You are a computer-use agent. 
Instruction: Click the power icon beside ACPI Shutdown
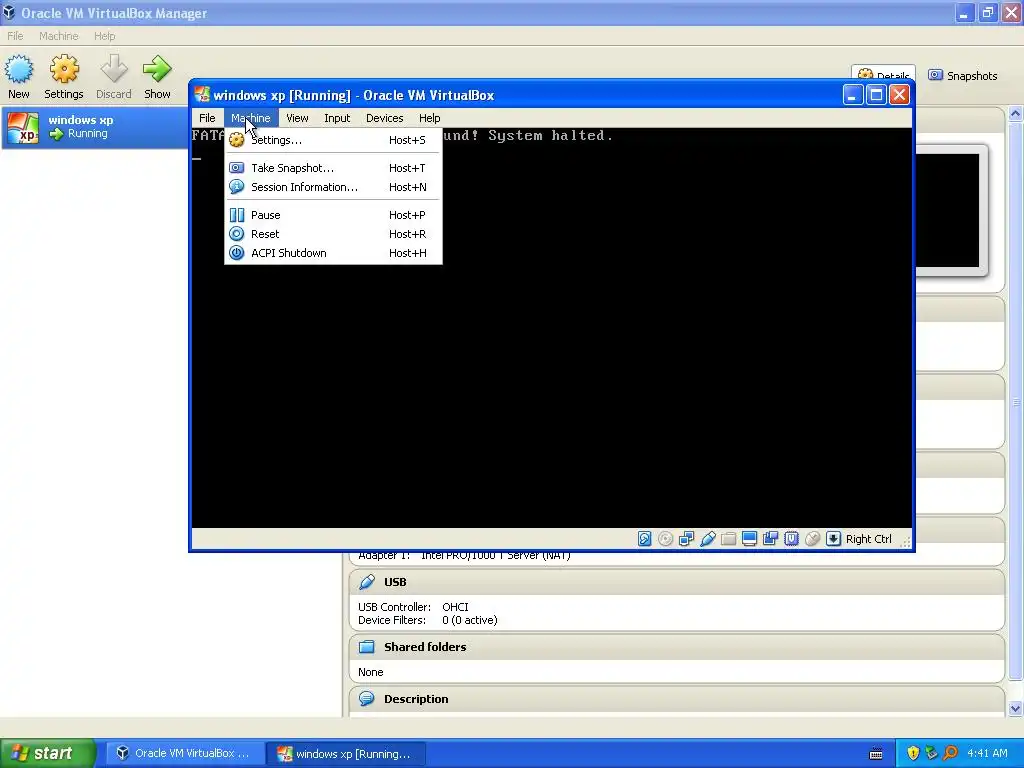click(x=236, y=253)
